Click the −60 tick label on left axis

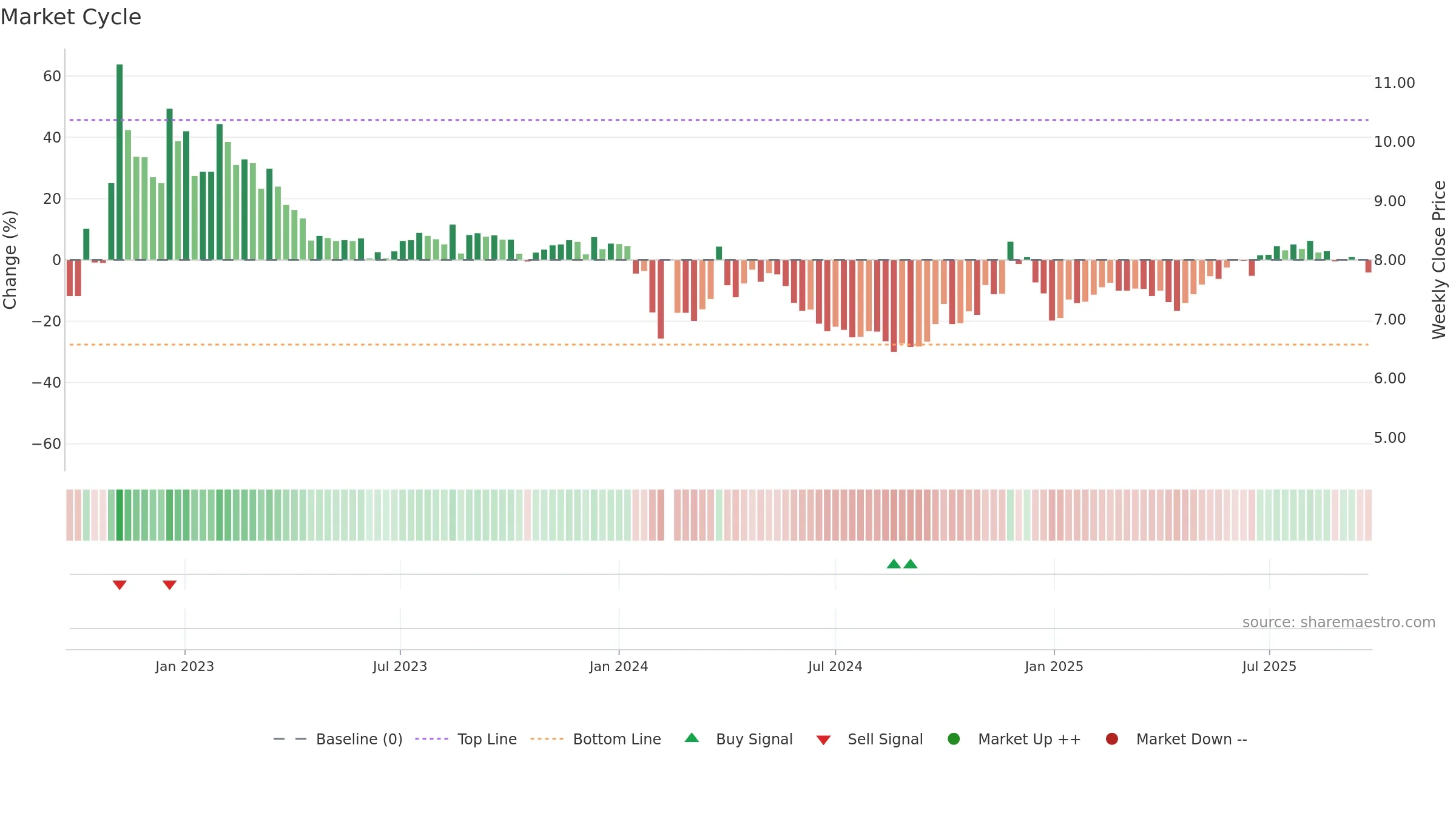point(47,444)
